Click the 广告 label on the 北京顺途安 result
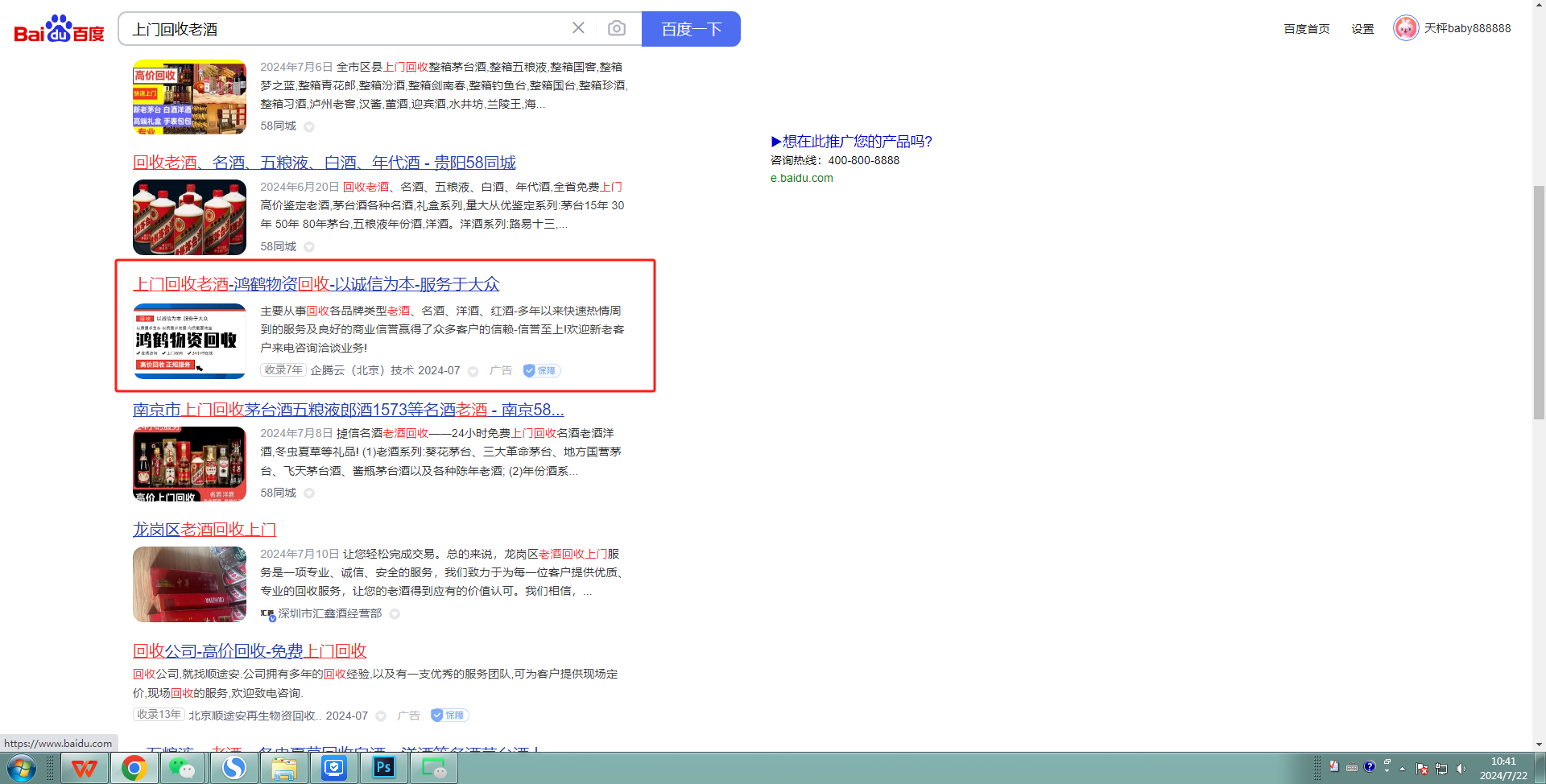Screen dimensions: 1546x784 click(409, 716)
